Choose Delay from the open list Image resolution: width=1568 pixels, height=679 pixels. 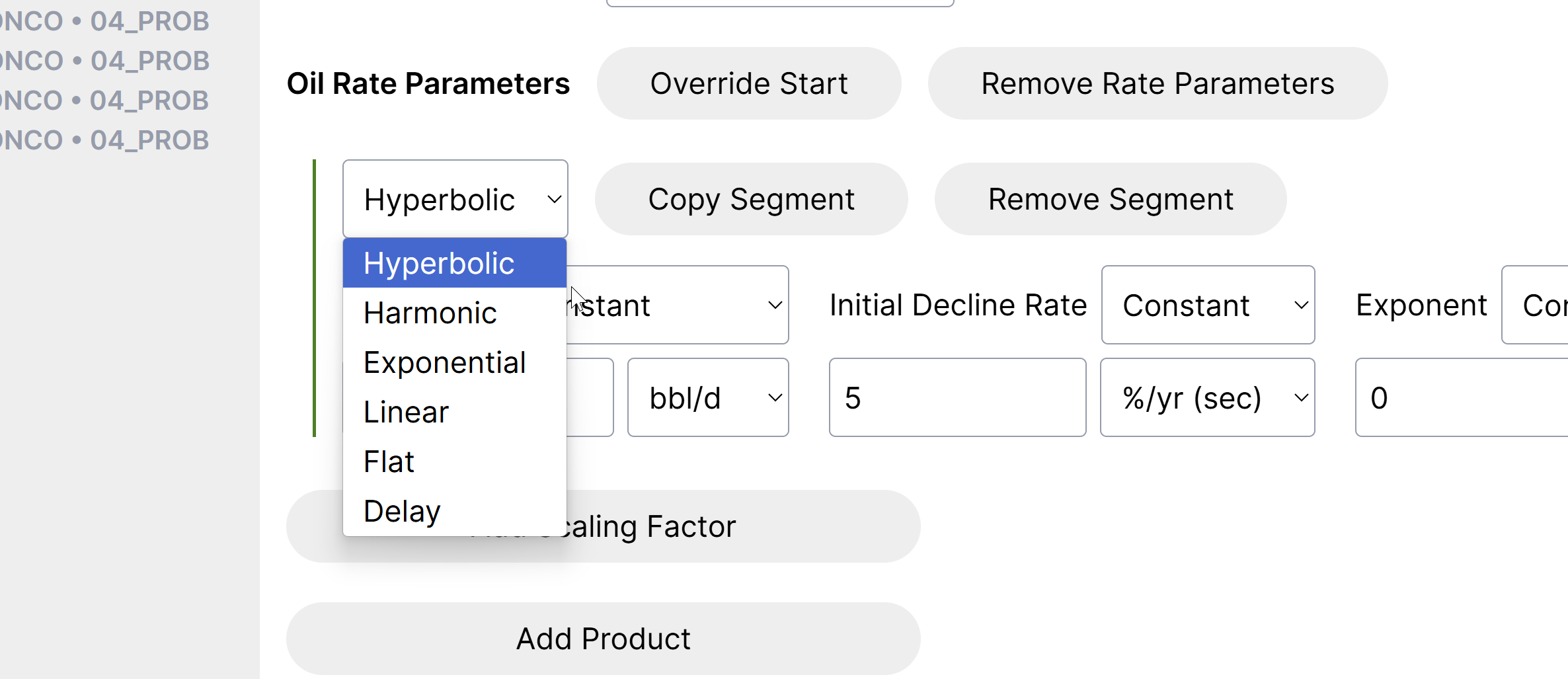402,511
